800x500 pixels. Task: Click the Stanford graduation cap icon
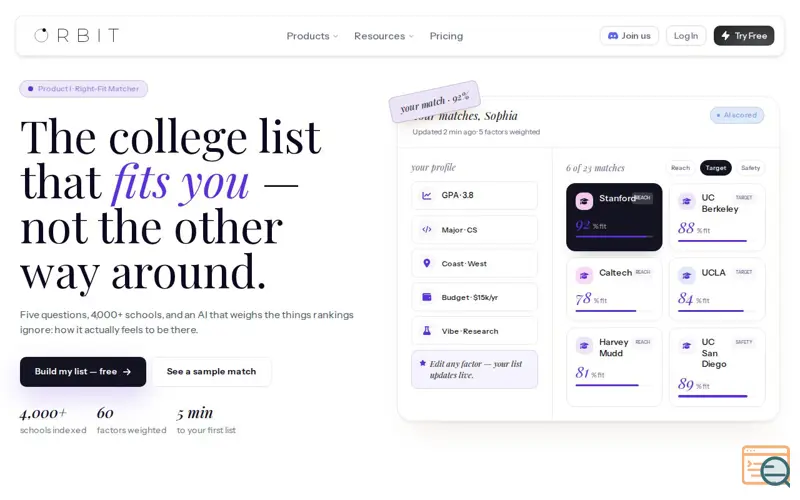coord(584,201)
